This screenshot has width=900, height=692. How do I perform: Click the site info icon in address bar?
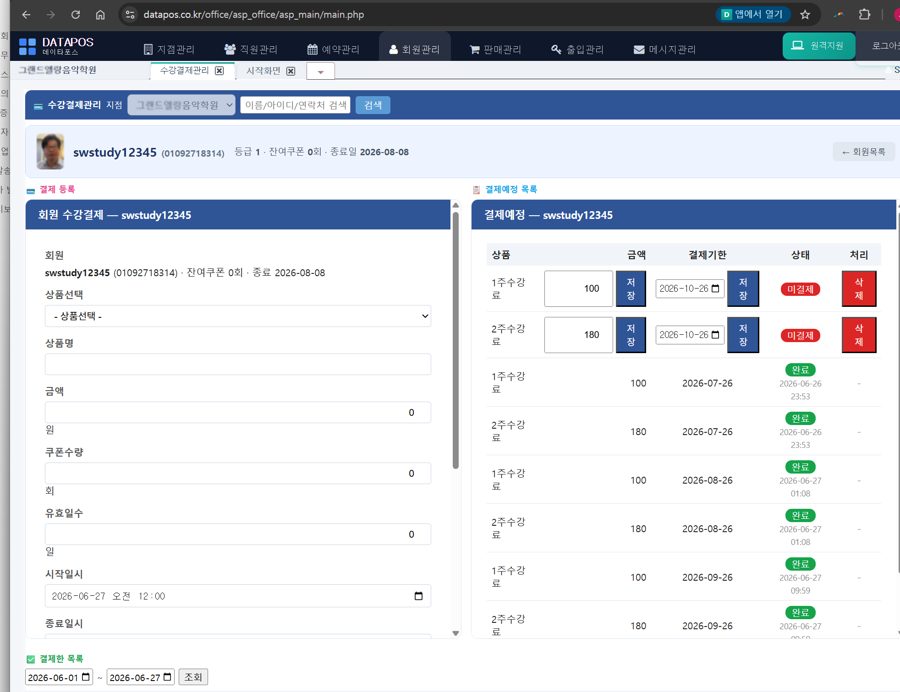point(130,15)
